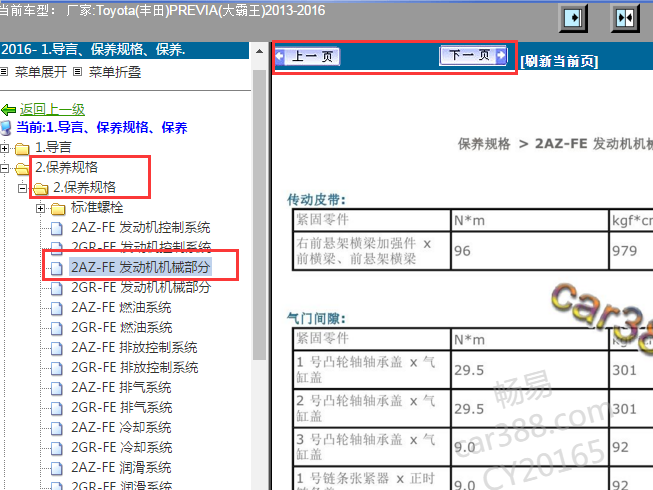Viewport: 653px width, 490px height.
Task: Click the 返回上一级 back link
Action: [52, 109]
